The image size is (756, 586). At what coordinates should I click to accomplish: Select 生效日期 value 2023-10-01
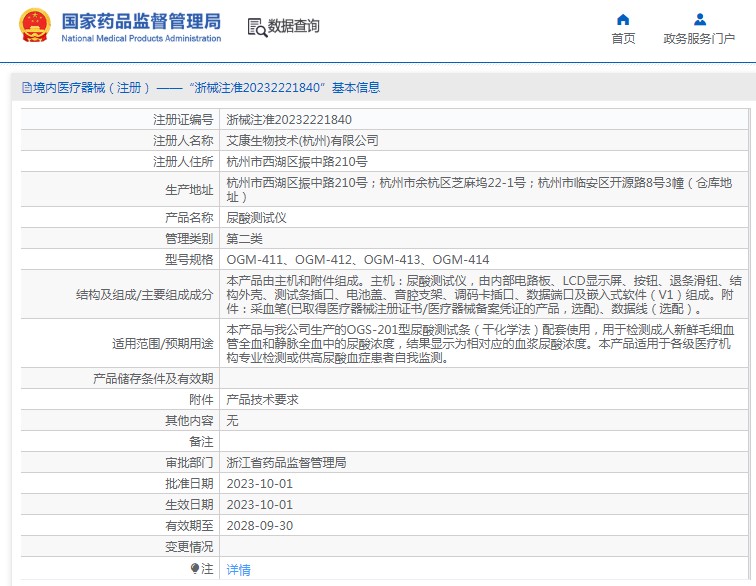coord(259,504)
